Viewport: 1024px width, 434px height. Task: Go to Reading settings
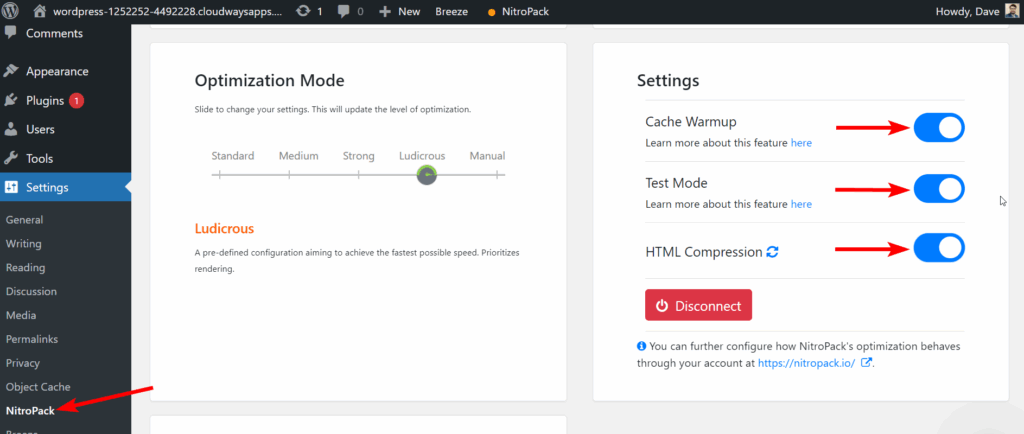click(25, 268)
